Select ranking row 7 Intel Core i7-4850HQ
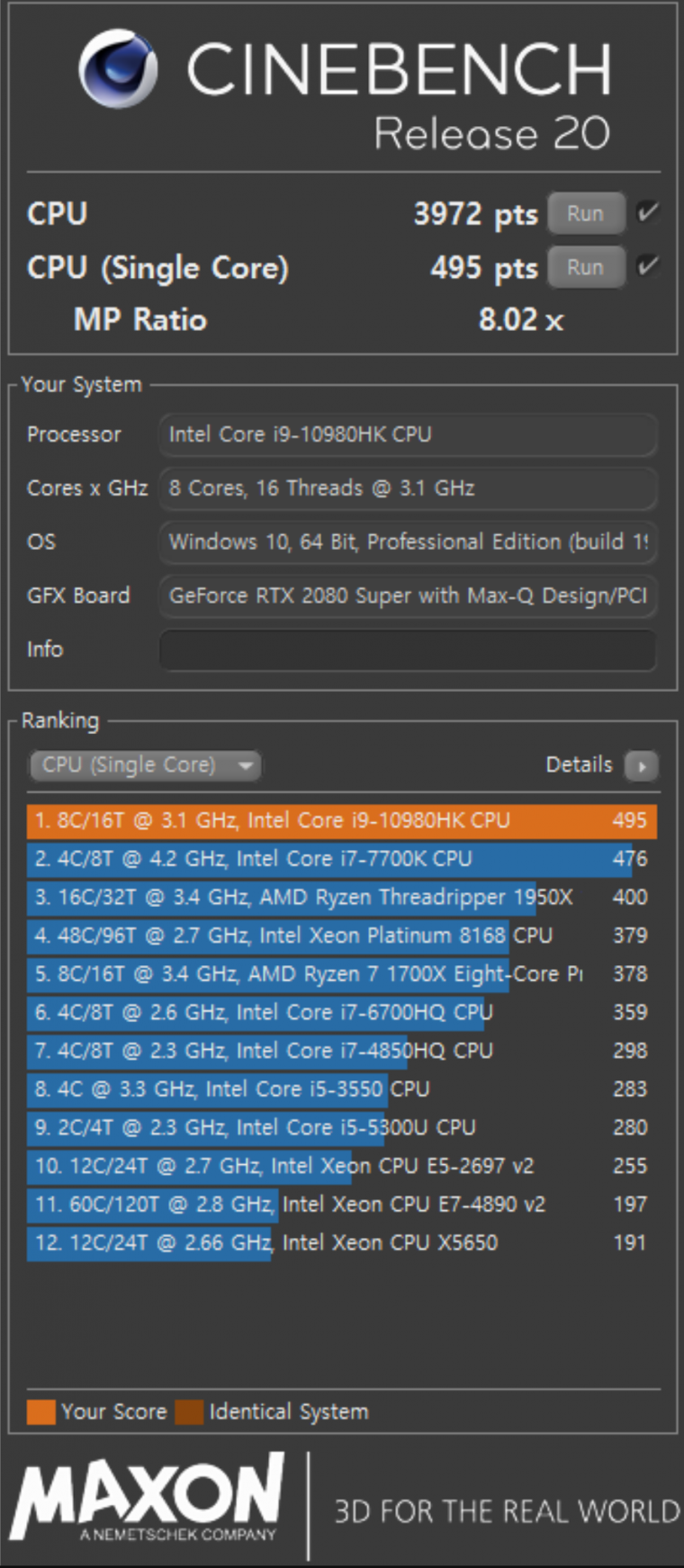 342,1052
